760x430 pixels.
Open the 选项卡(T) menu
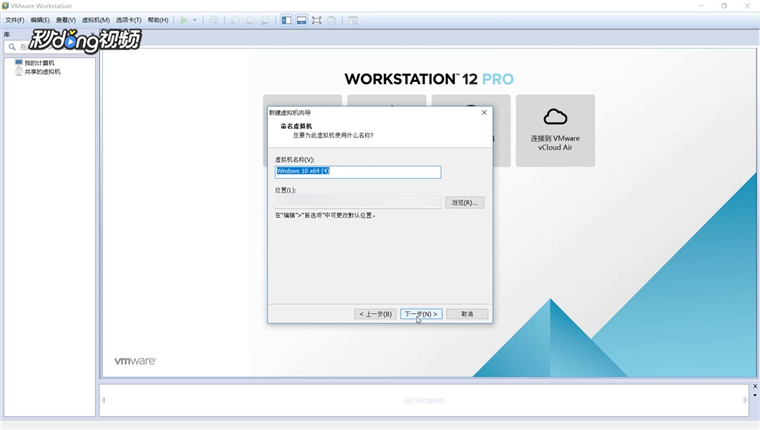pyautogui.click(x=128, y=20)
